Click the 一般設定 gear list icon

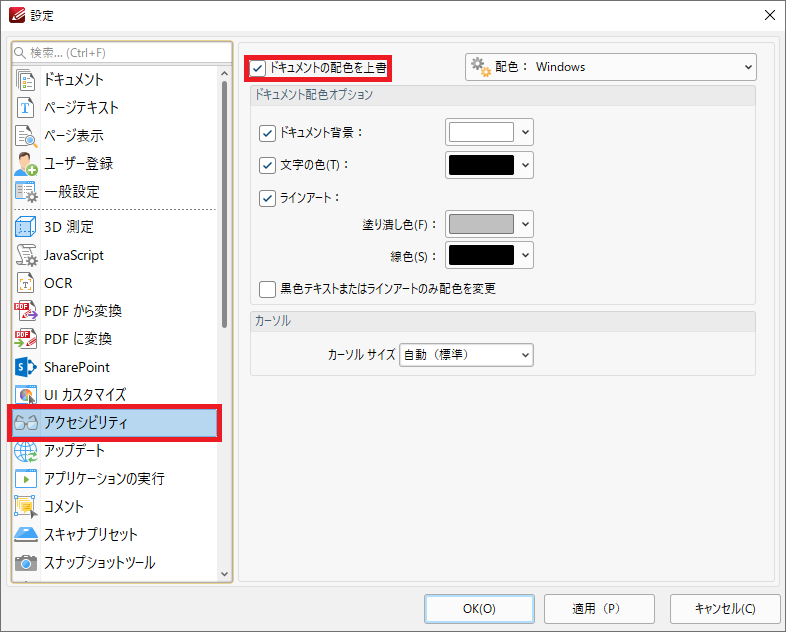point(26,192)
